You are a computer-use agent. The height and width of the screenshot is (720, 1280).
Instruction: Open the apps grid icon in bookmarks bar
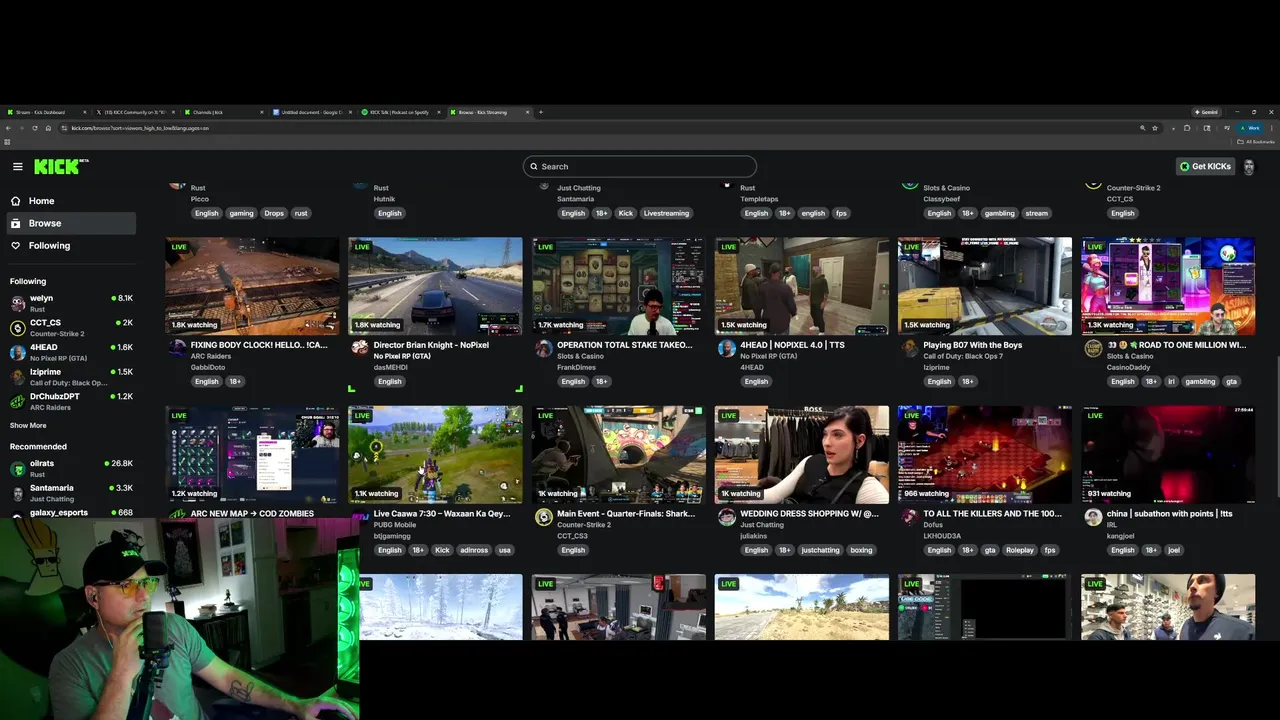click(x=7, y=142)
